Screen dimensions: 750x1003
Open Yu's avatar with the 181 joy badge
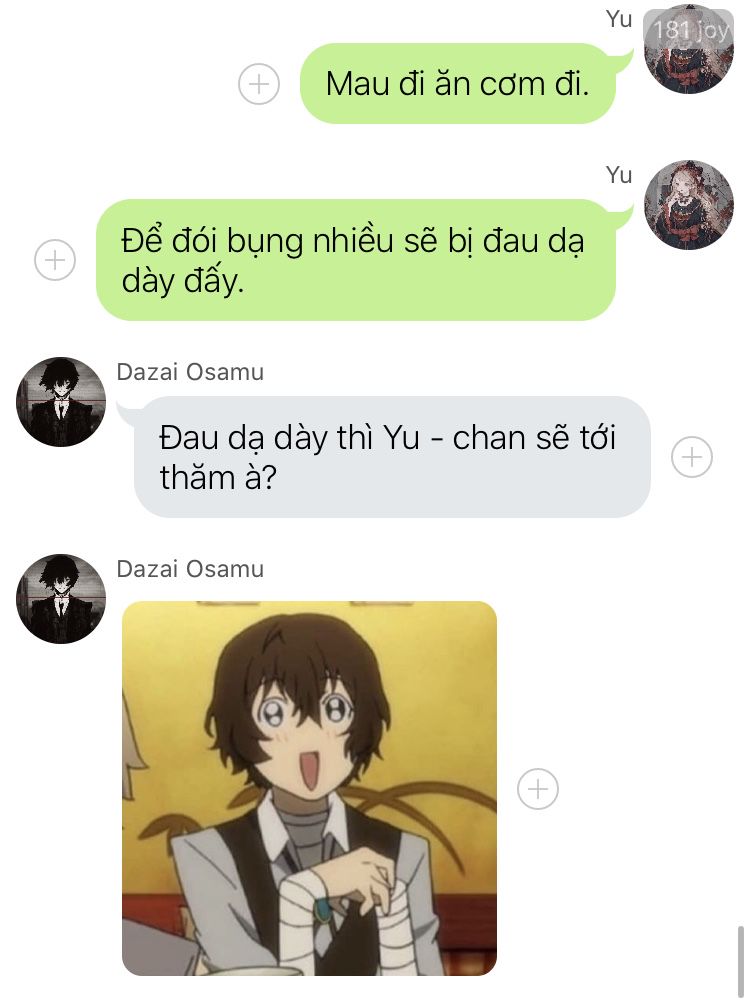(x=689, y=50)
